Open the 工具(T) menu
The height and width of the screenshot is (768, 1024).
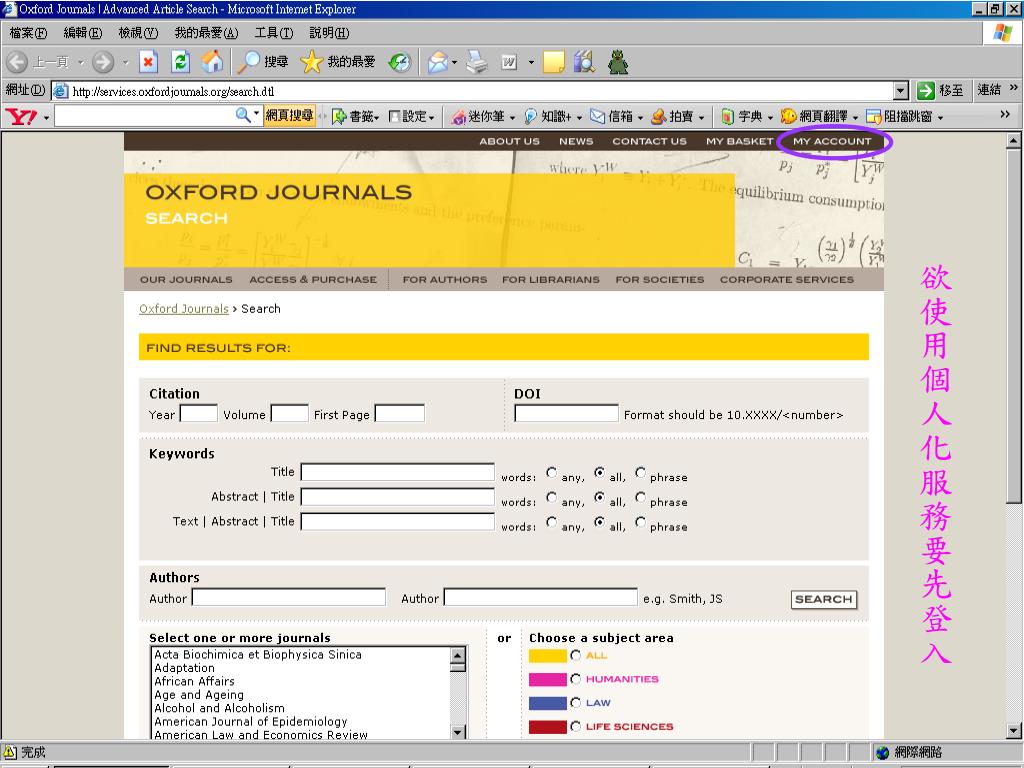click(x=274, y=33)
